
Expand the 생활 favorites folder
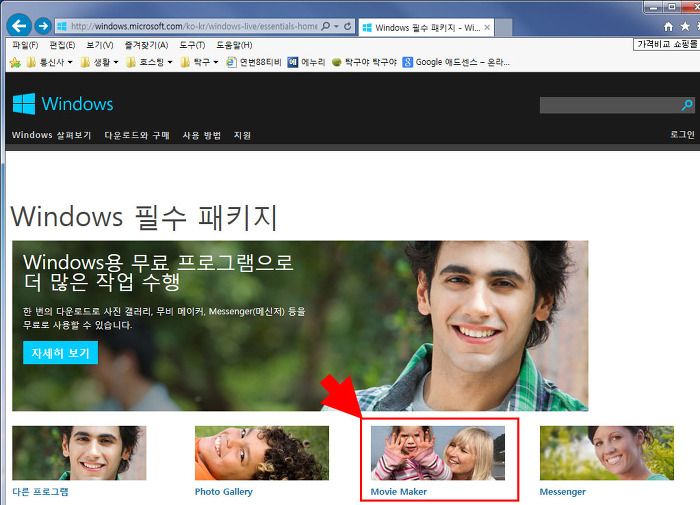(x=99, y=62)
